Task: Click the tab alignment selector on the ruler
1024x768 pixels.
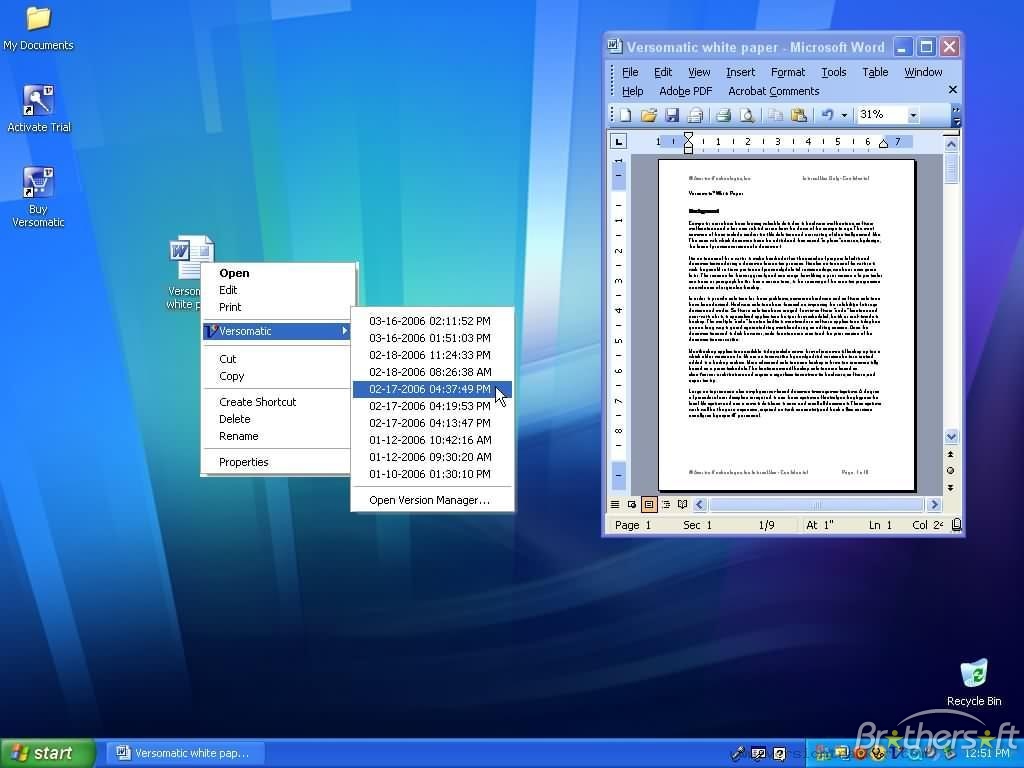Action: tap(618, 141)
